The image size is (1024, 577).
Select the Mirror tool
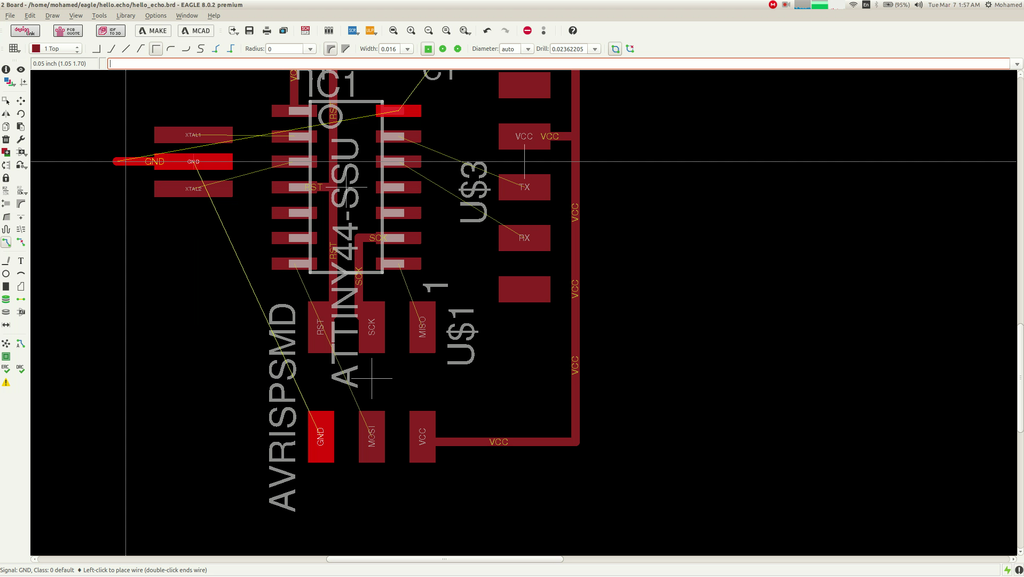[x=6, y=114]
